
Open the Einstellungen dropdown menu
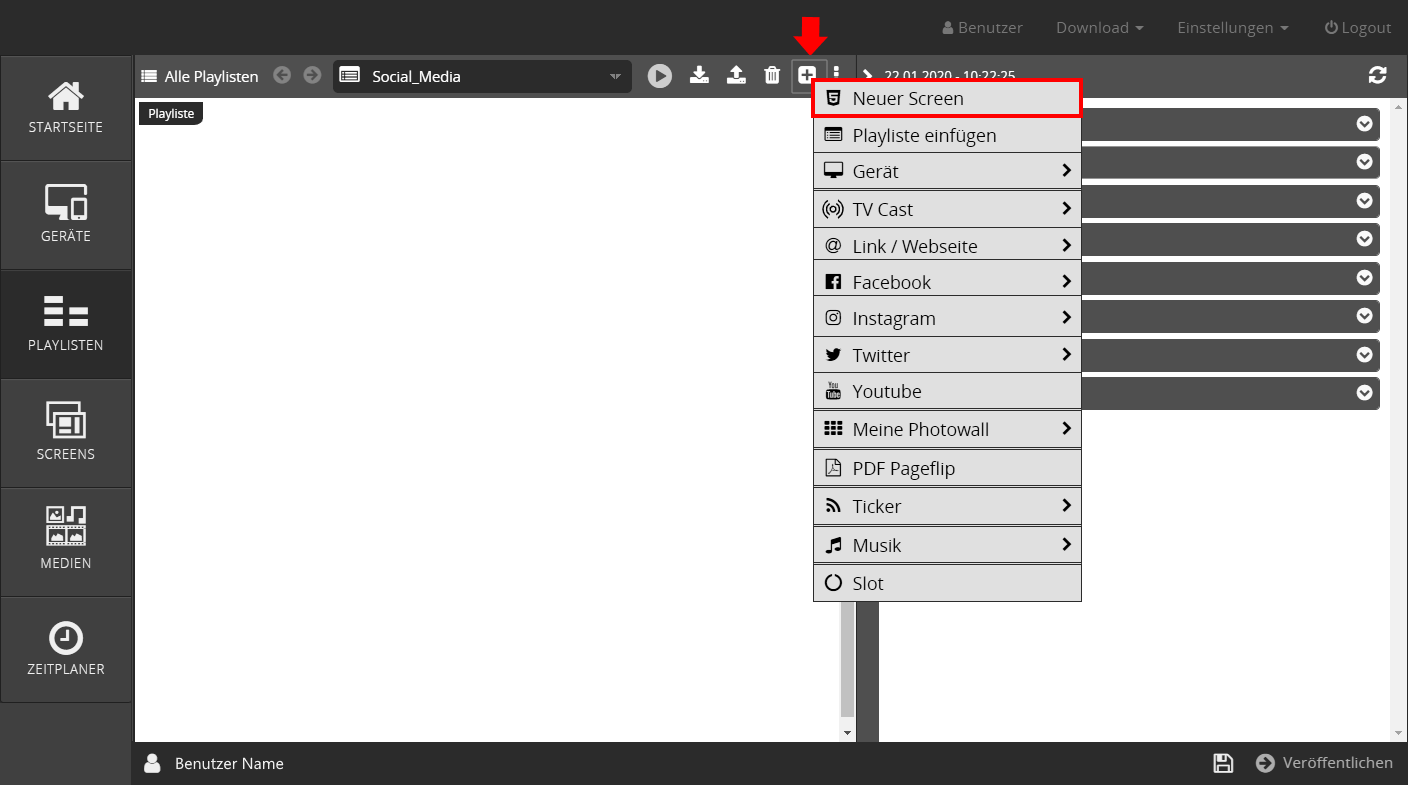coord(1232,28)
